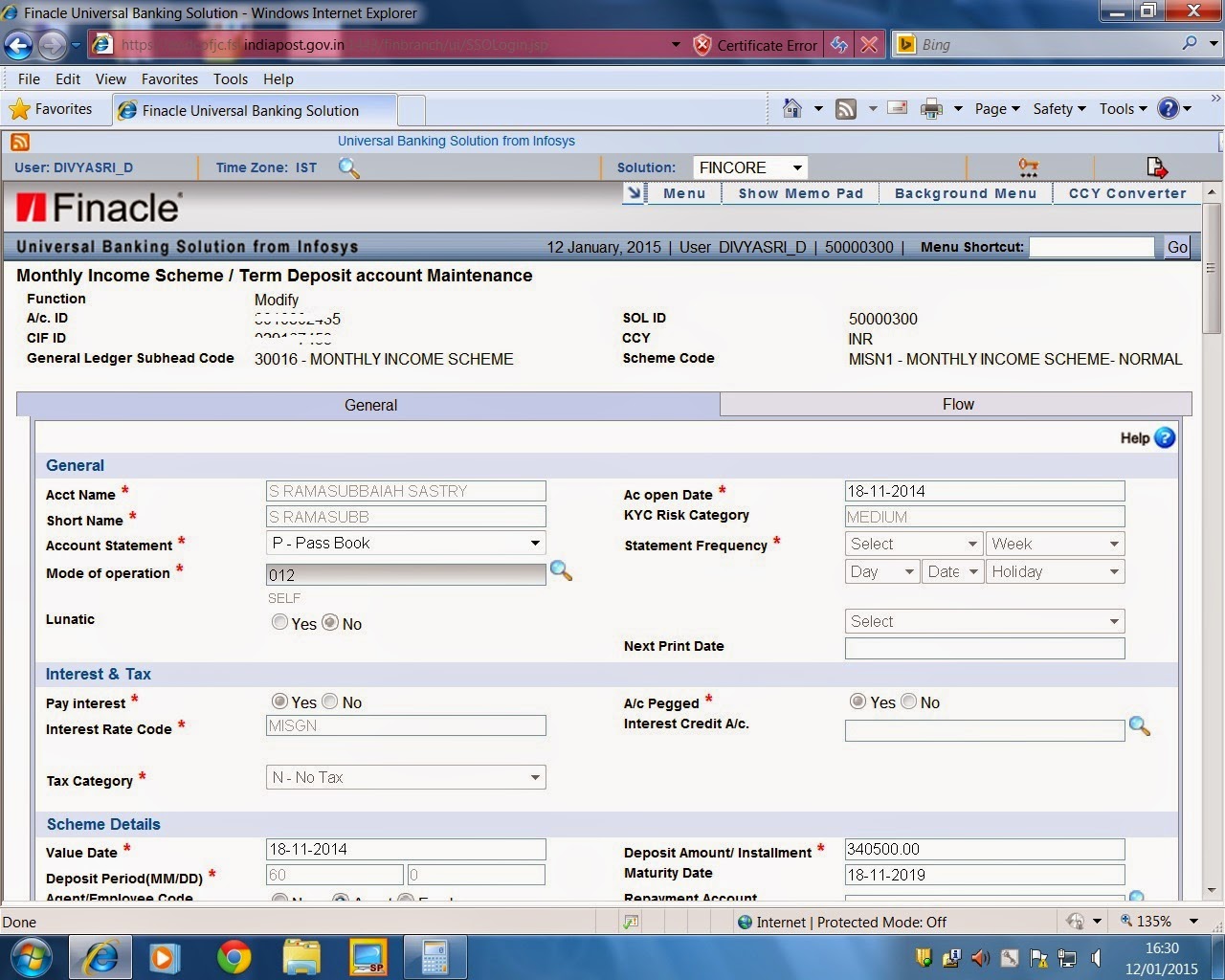Open the Favorites menu in menu bar
The image size is (1225, 980).
click(169, 79)
